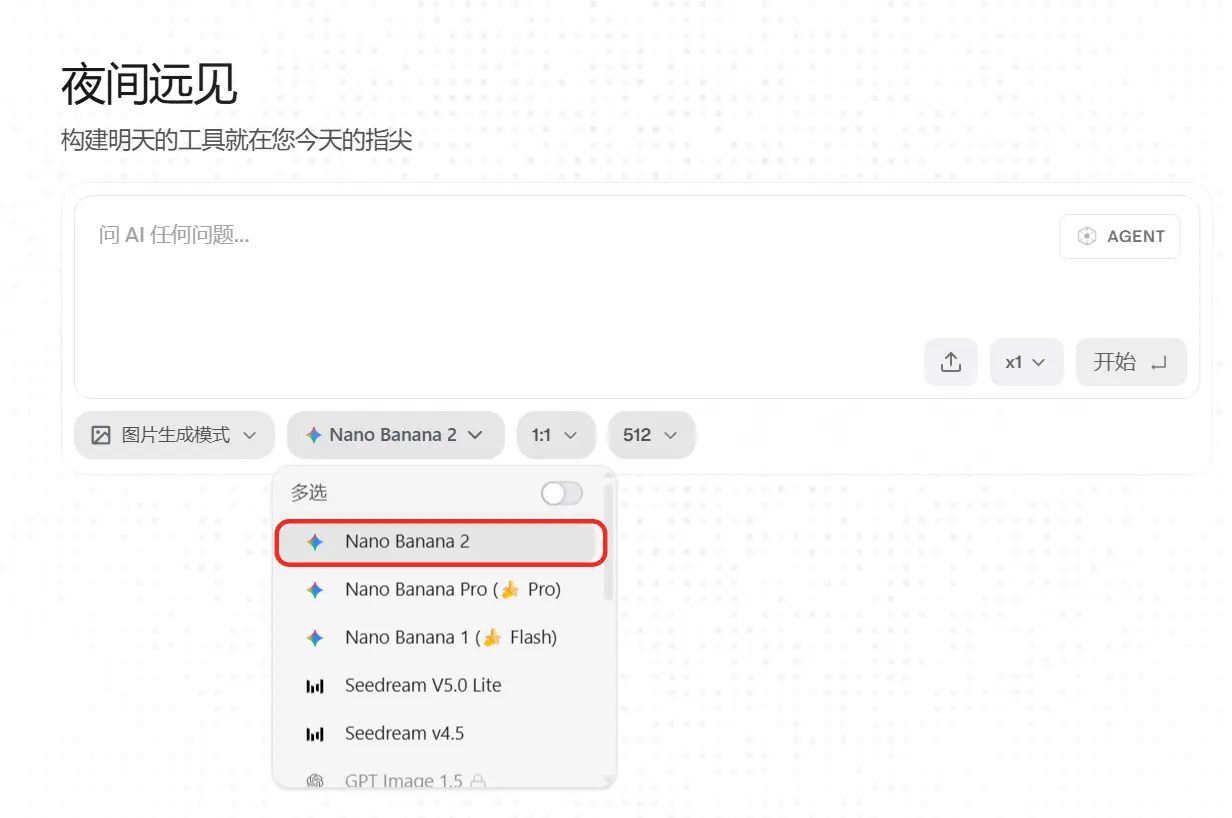The image size is (1232, 818).
Task: Click the upload icon below the prompt box
Action: (951, 362)
